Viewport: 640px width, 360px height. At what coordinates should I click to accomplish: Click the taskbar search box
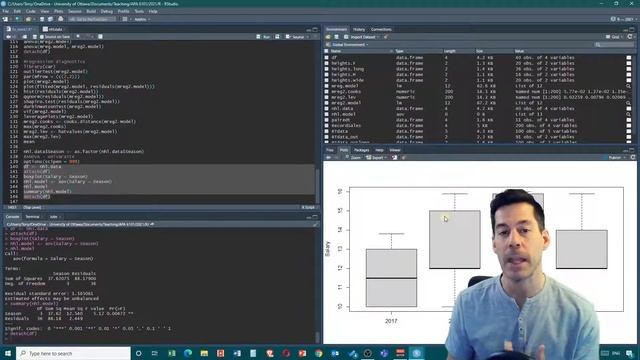(x=73, y=353)
